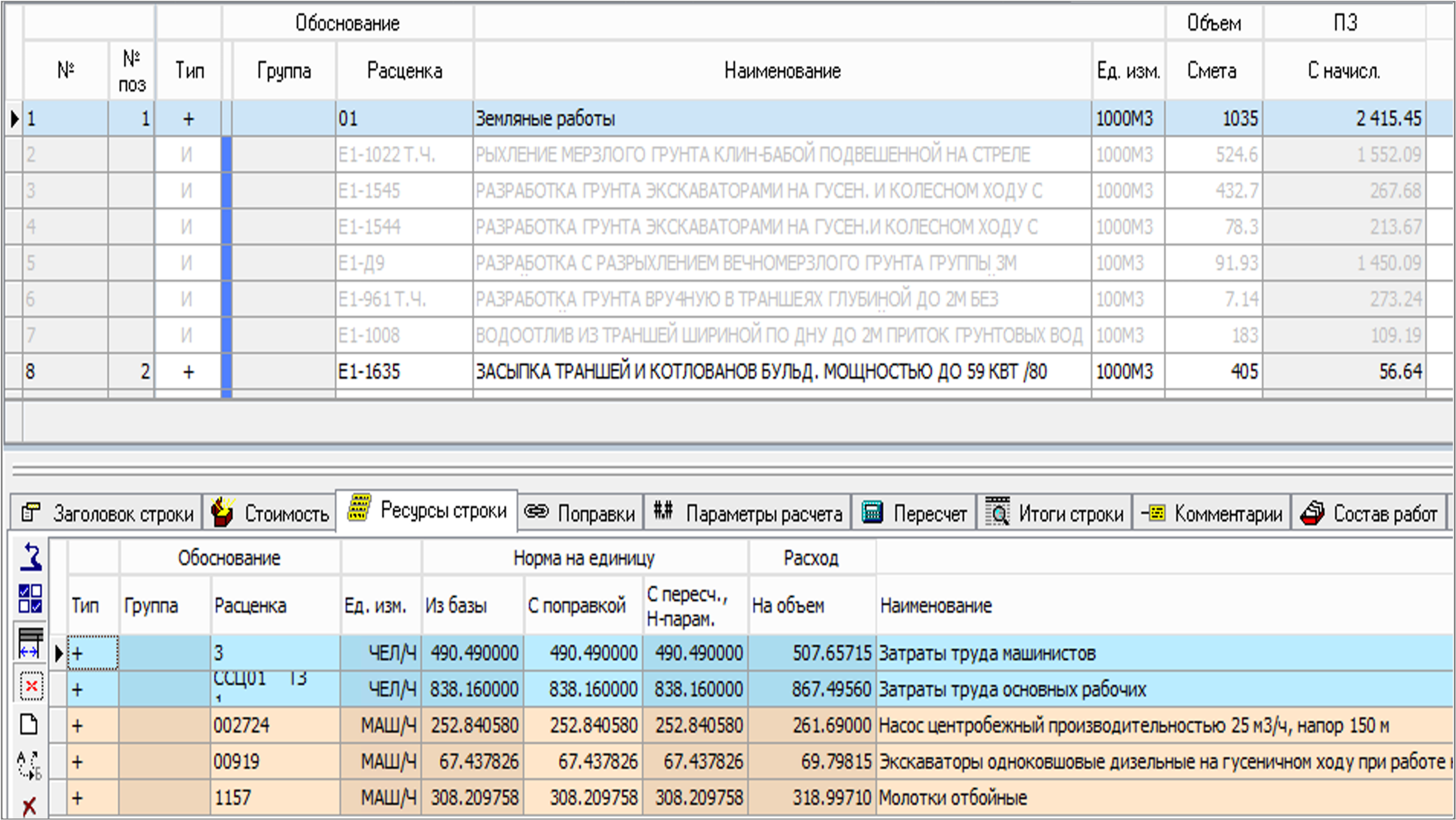Click the Из базы column header

tap(473, 606)
